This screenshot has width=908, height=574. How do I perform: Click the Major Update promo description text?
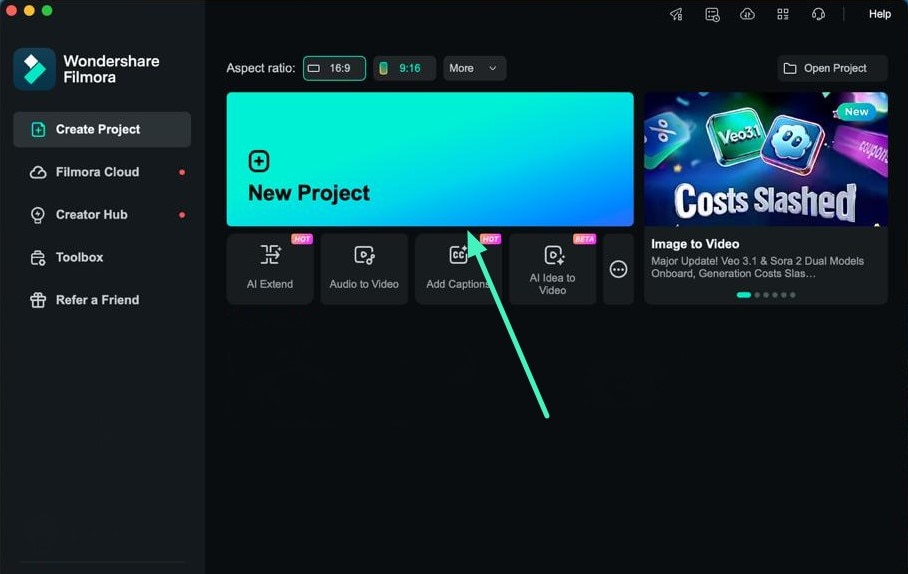[757, 267]
